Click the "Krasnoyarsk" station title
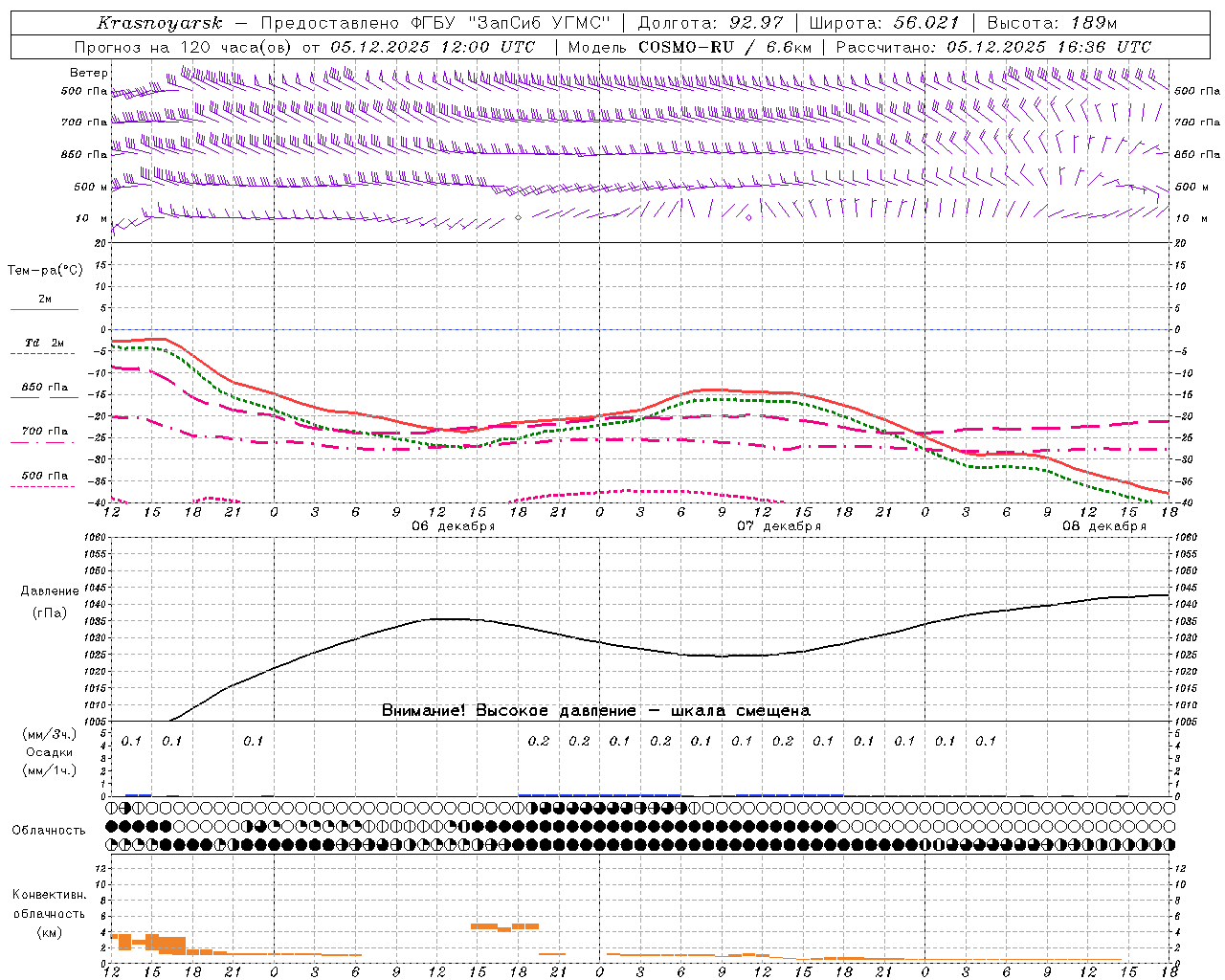 click(160, 23)
